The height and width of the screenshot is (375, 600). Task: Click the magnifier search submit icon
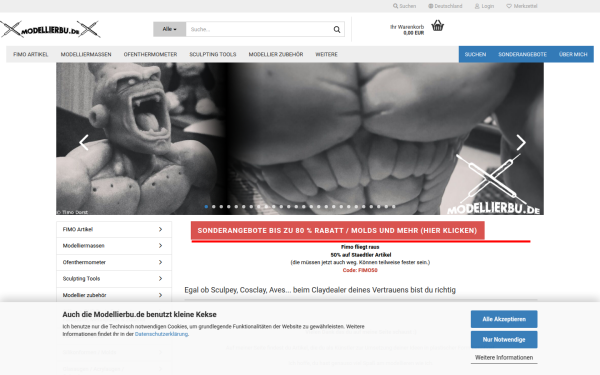pos(337,29)
